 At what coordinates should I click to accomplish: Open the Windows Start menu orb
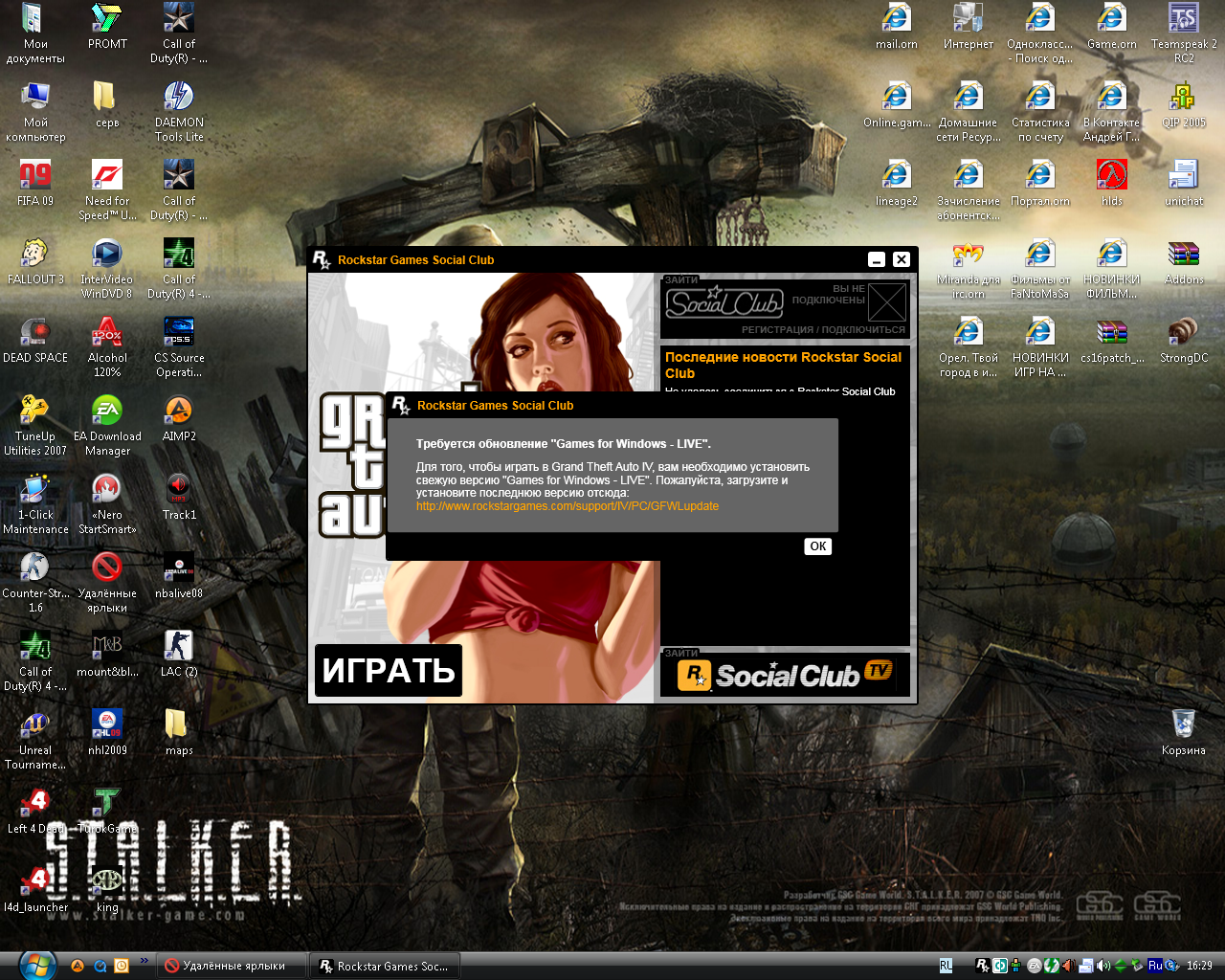point(36,965)
